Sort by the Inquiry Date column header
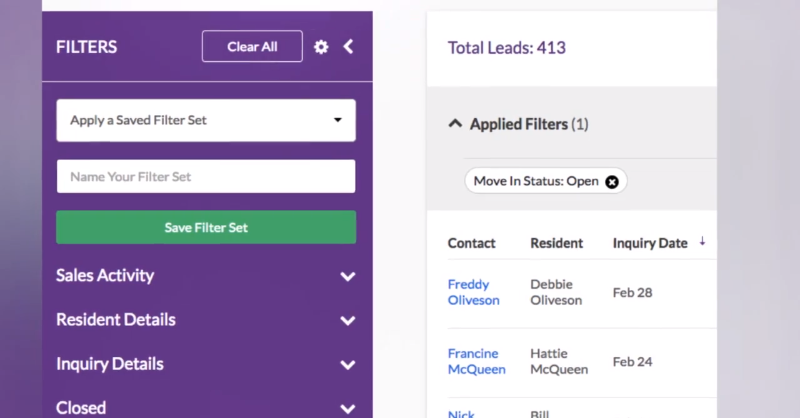800x418 pixels. [x=650, y=243]
